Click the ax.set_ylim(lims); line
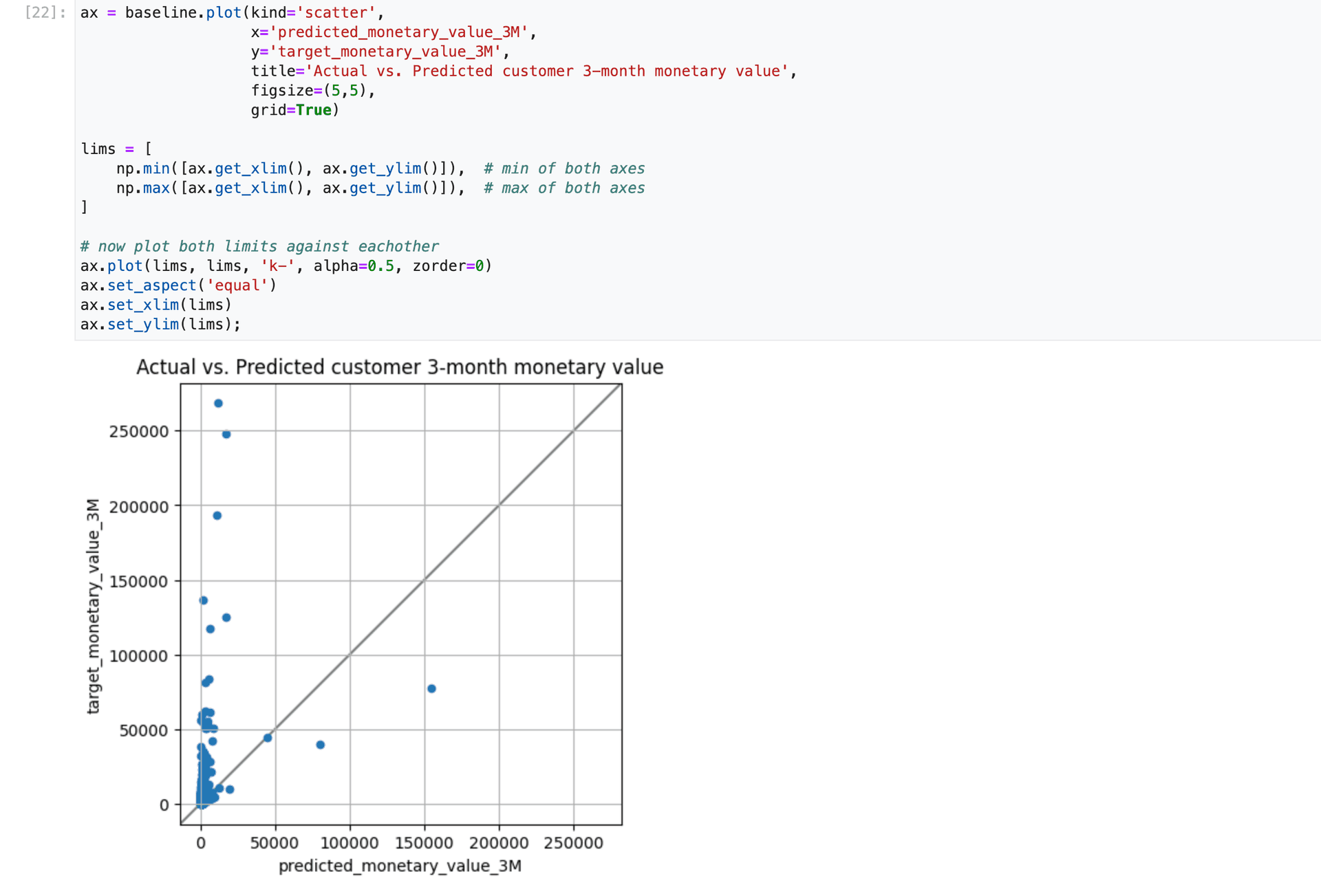 click(160, 324)
